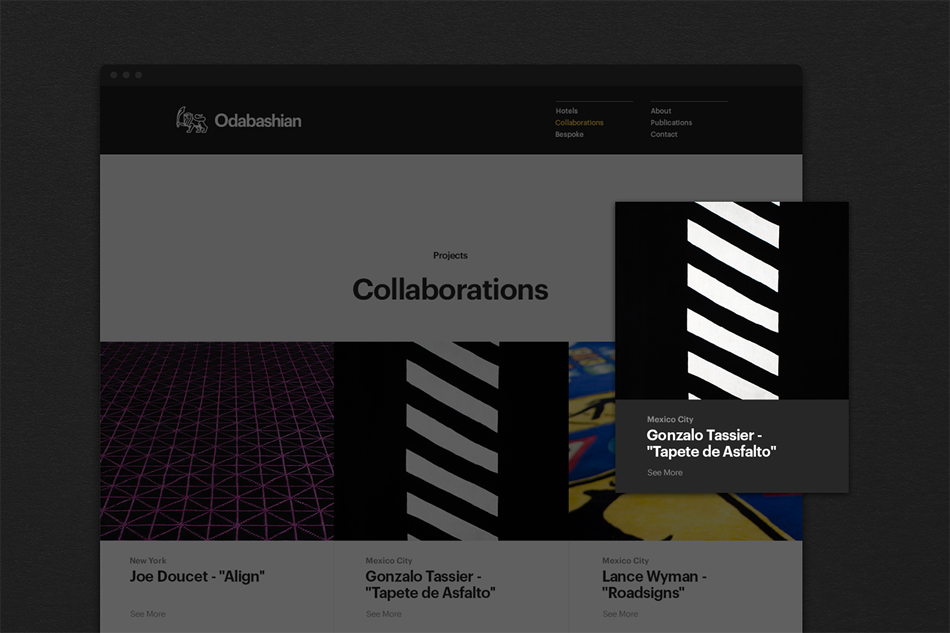Viewport: 950px width, 633px height.
Task: Click the Gonzalo Tassier title in the dark hover card
Action: [x=711, y=443]
